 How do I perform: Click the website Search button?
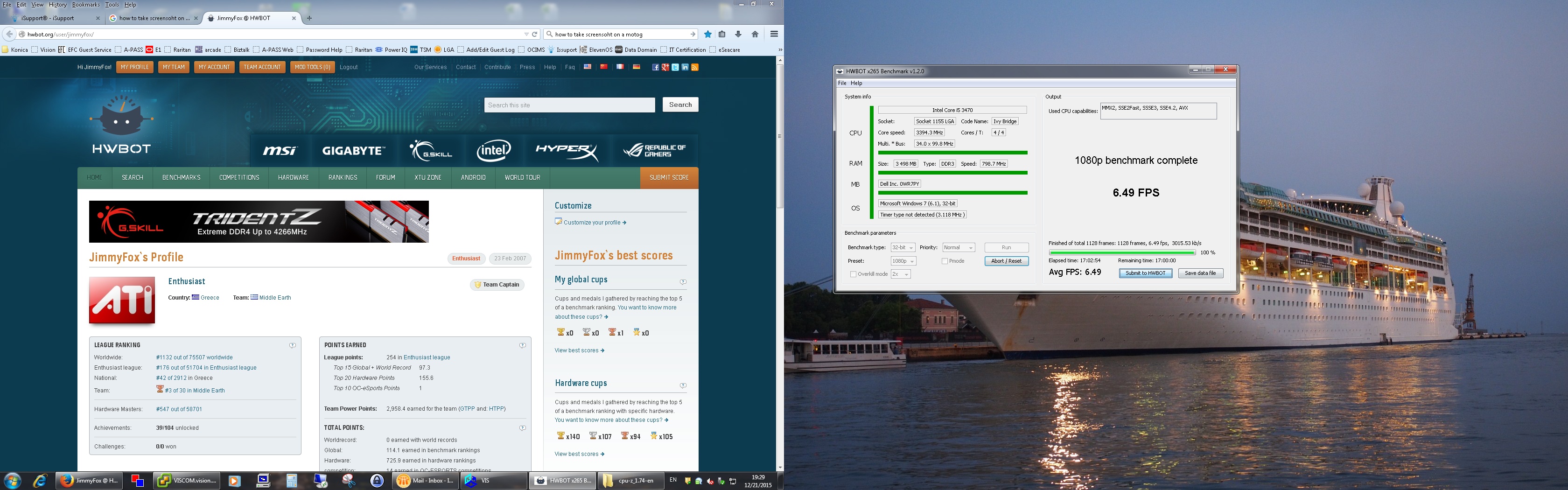coord(680,105)
